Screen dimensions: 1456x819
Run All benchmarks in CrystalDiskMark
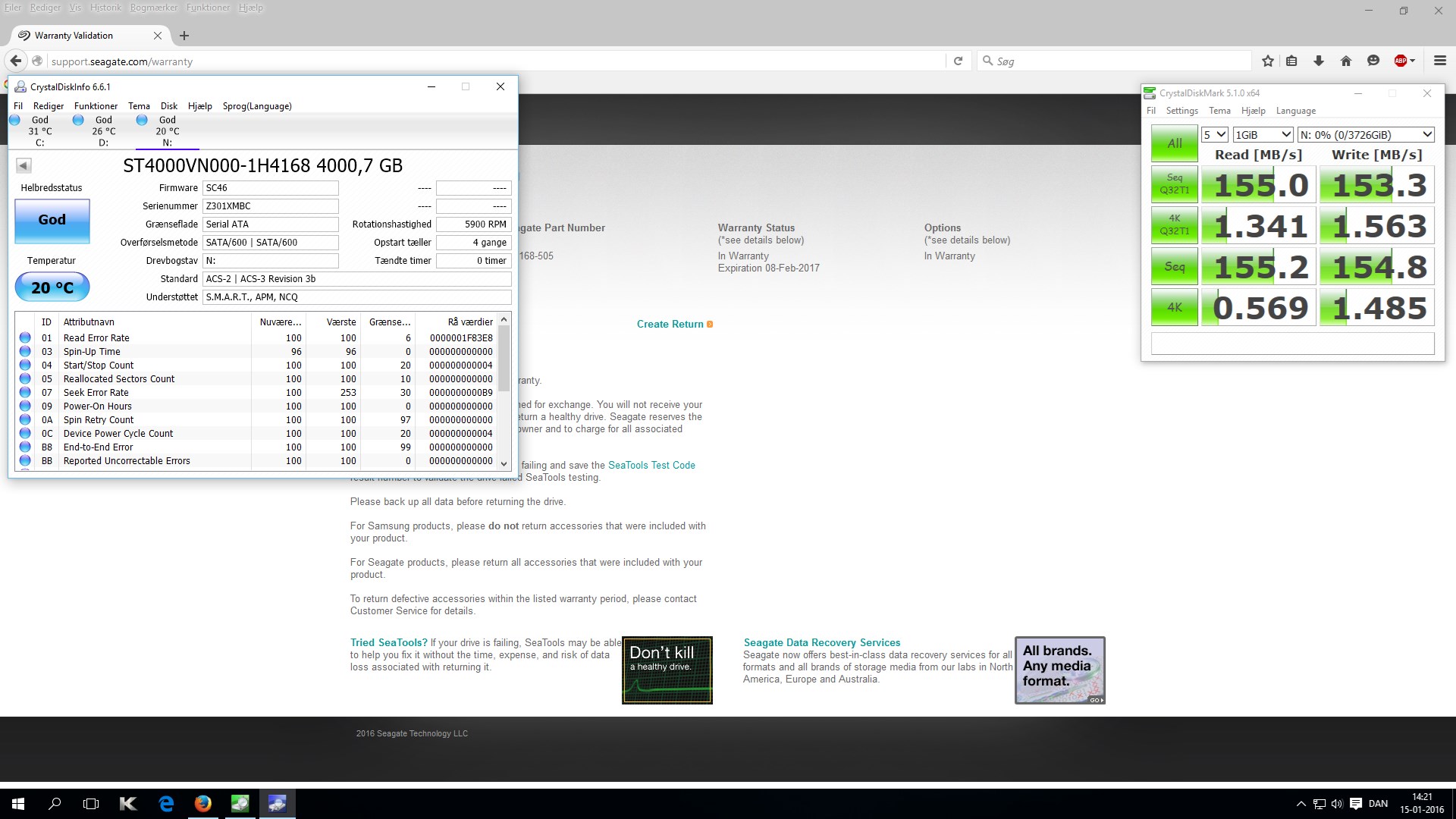1174,143
